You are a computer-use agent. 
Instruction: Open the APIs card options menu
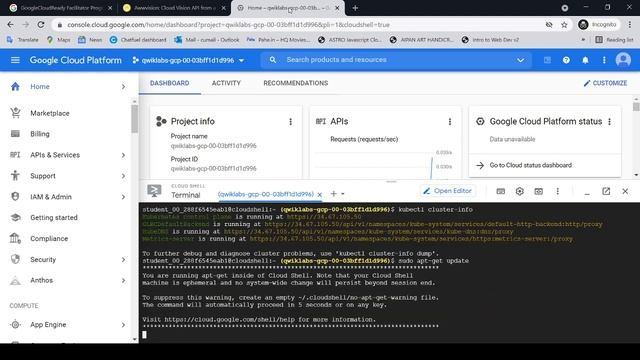(x=450, y=122)
